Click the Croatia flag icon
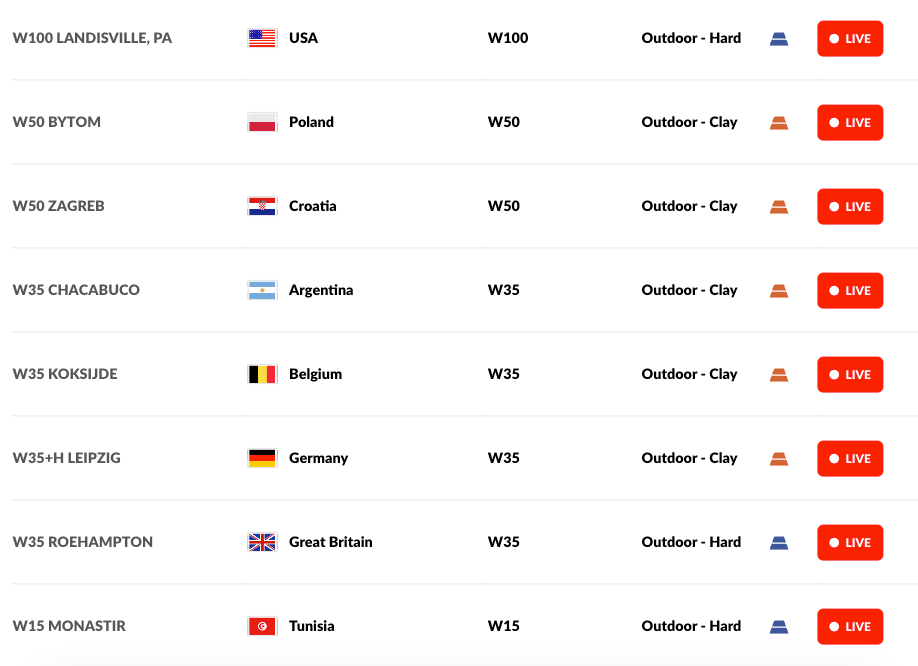 [262, 206]
